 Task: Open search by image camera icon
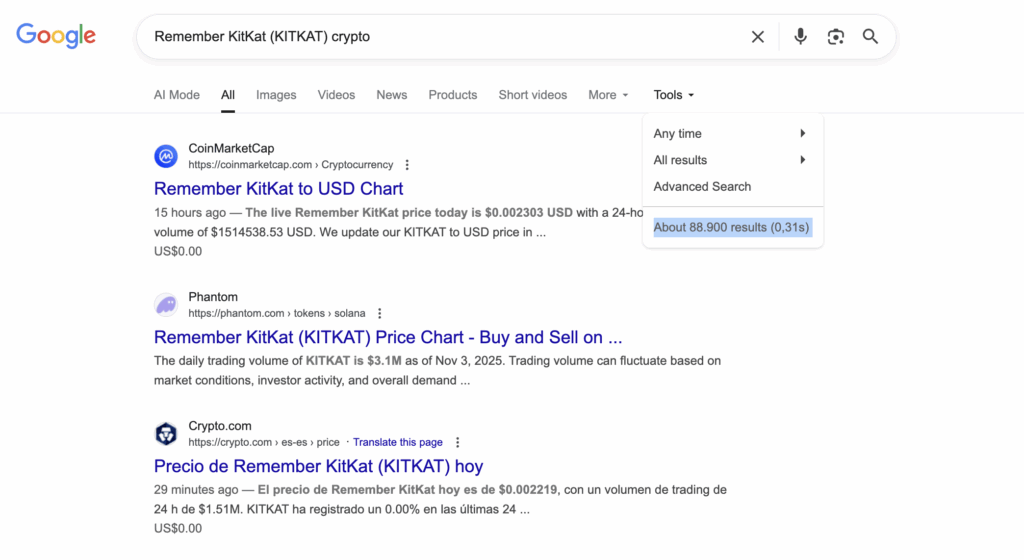point(835,37)
